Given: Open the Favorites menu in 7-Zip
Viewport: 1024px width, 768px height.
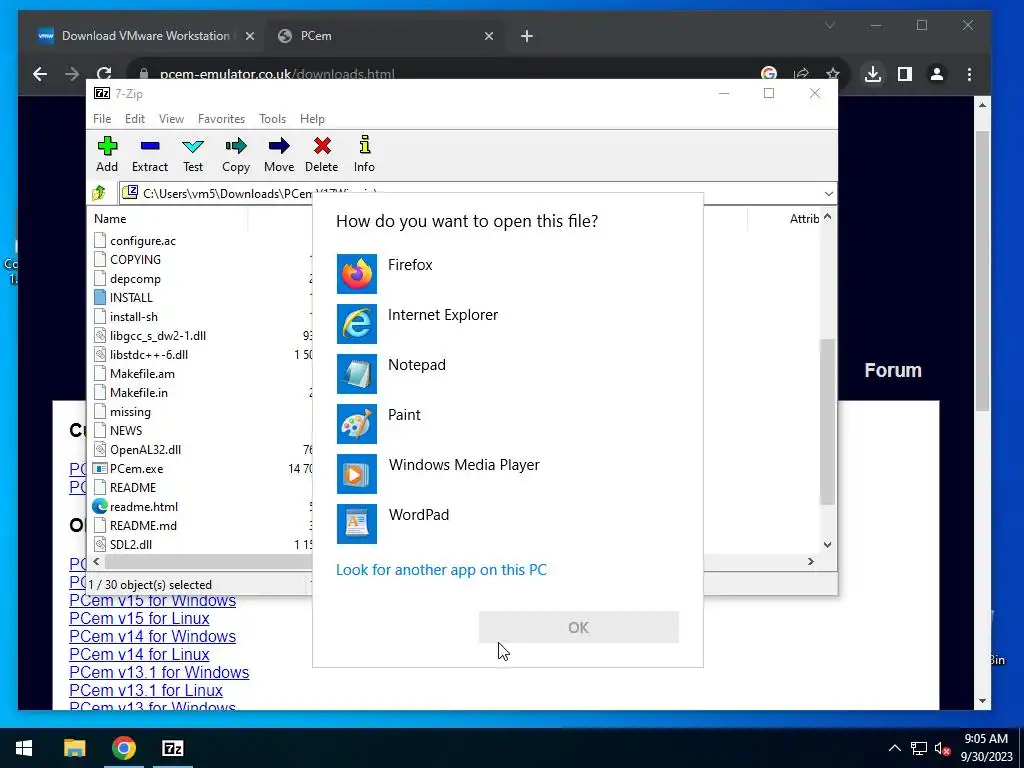Looking at the screenshot, I should coord(221,119).
